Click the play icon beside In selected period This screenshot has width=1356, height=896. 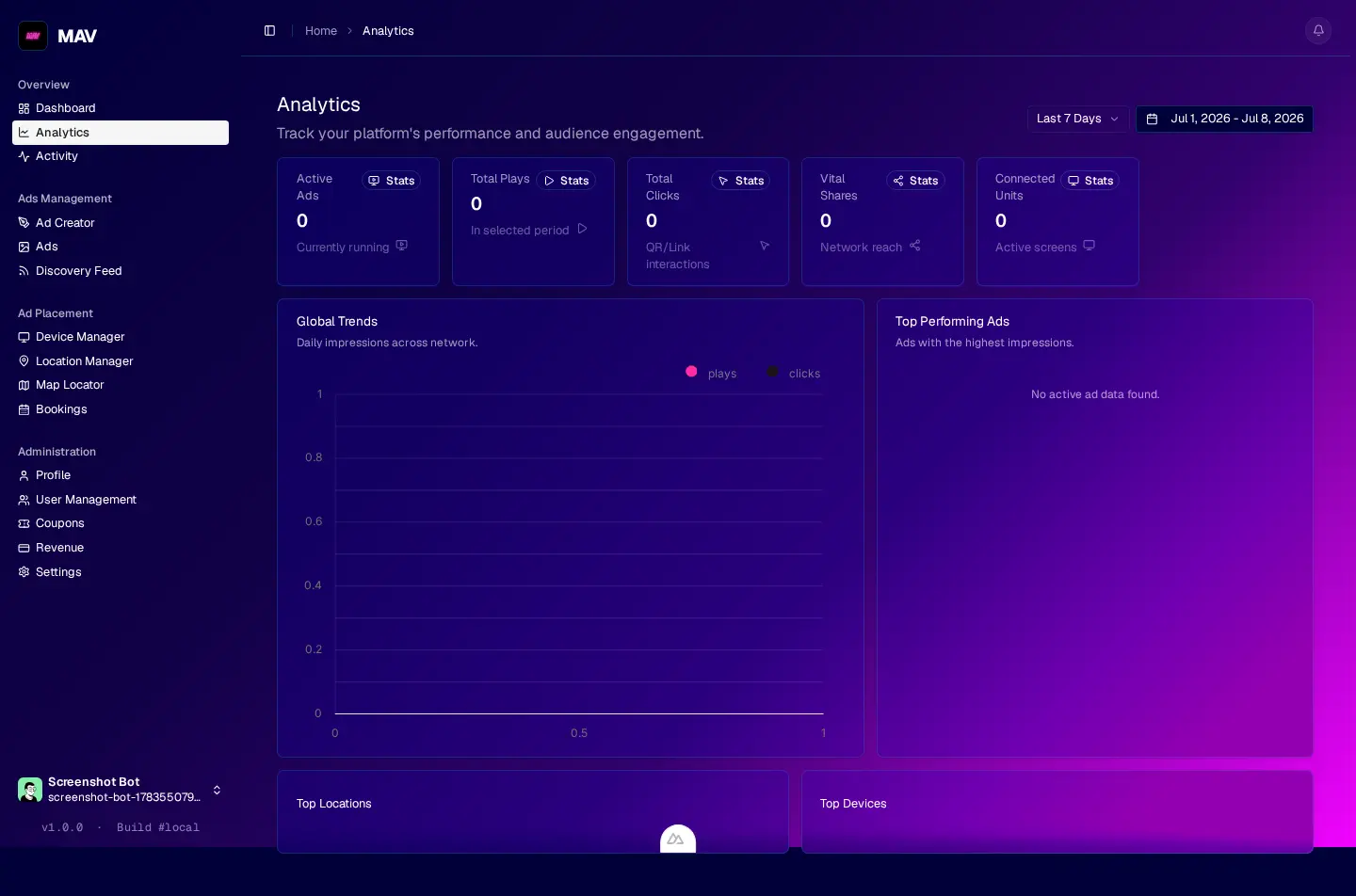click(x=582, y=229)
